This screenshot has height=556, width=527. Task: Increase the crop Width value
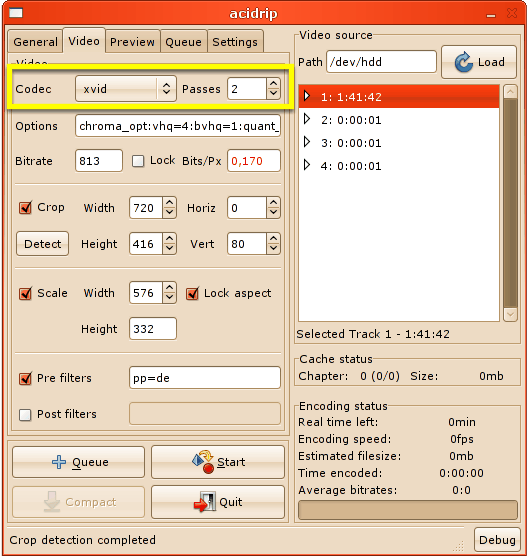click(170, 203)
